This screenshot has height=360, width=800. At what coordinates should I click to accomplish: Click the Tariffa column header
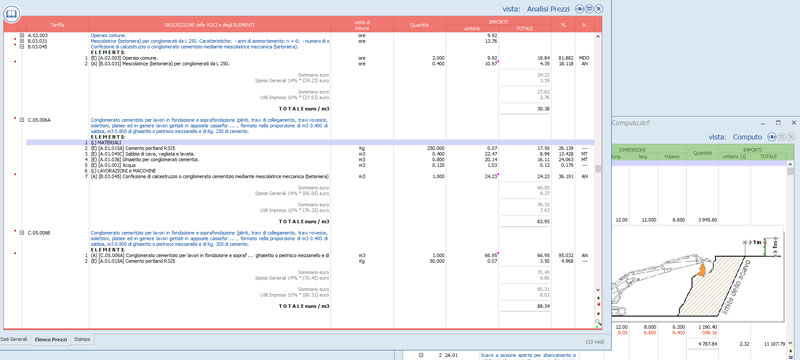pos(57,24)
